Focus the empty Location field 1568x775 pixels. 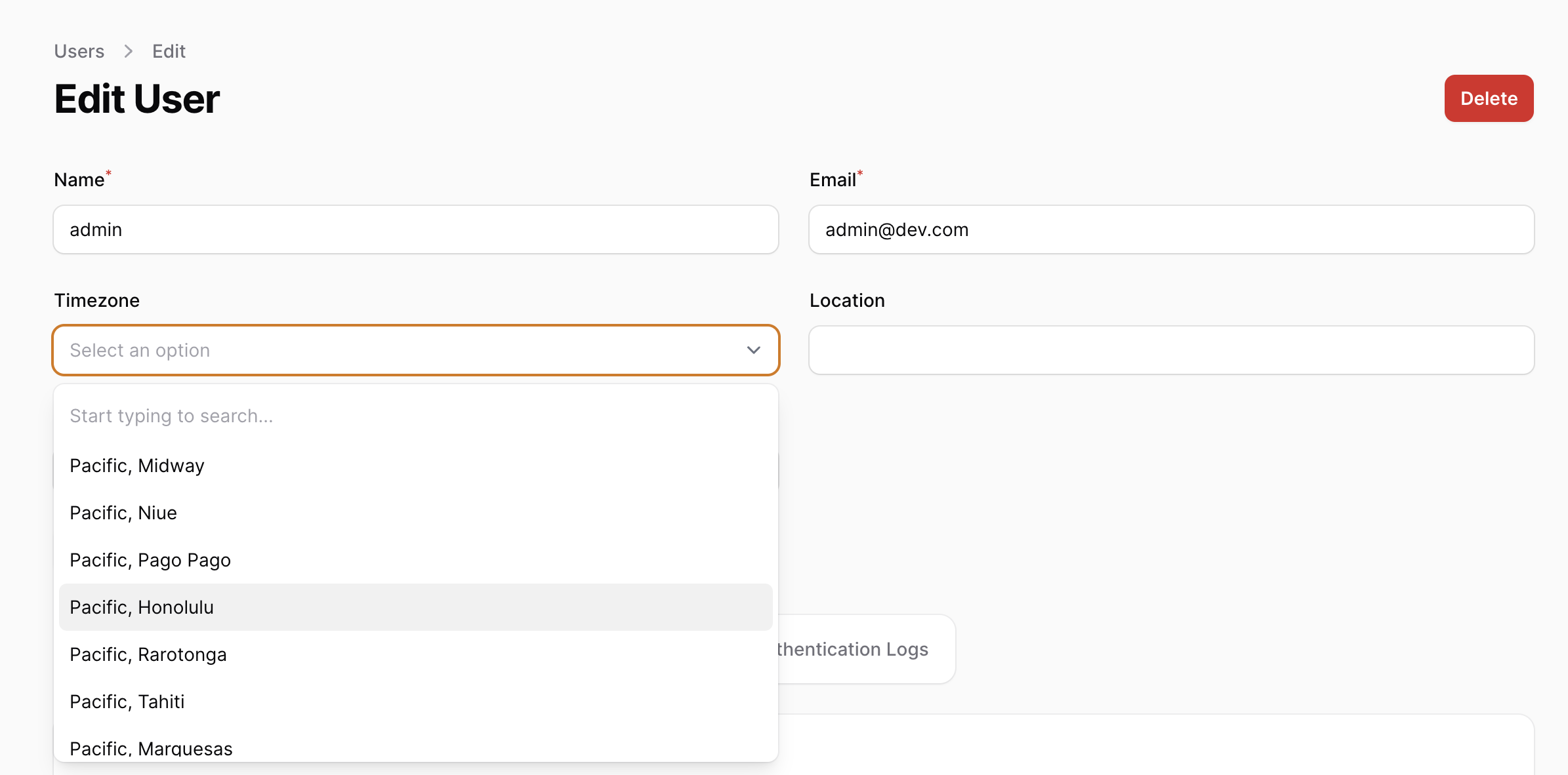click(1170, 350)
